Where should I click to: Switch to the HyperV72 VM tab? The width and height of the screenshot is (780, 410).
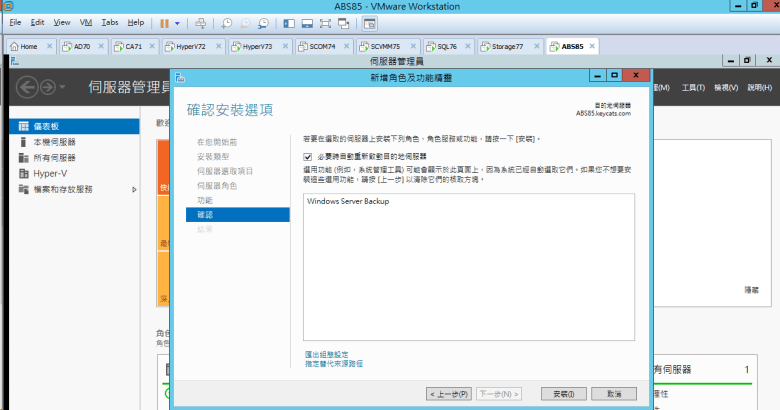188,46
